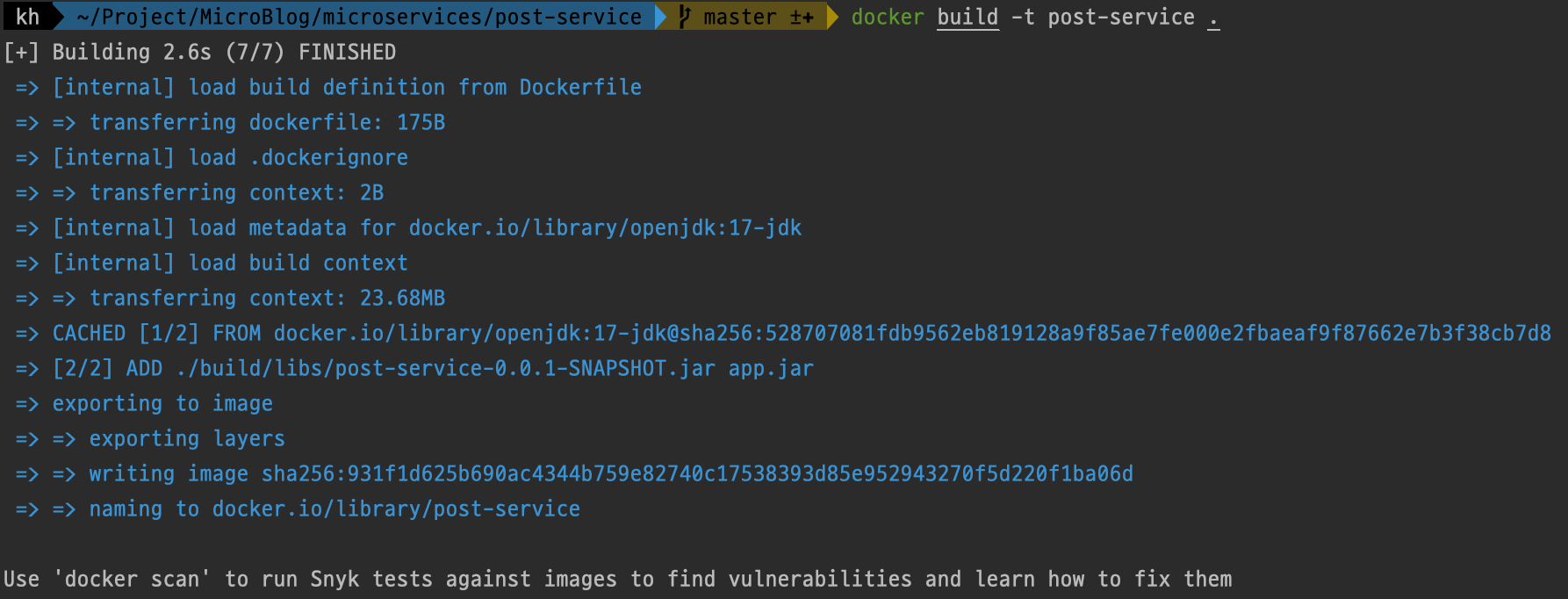Click the written image sha256 hash
Viewport: 1568px width, 599px height.
coord(697,473)
